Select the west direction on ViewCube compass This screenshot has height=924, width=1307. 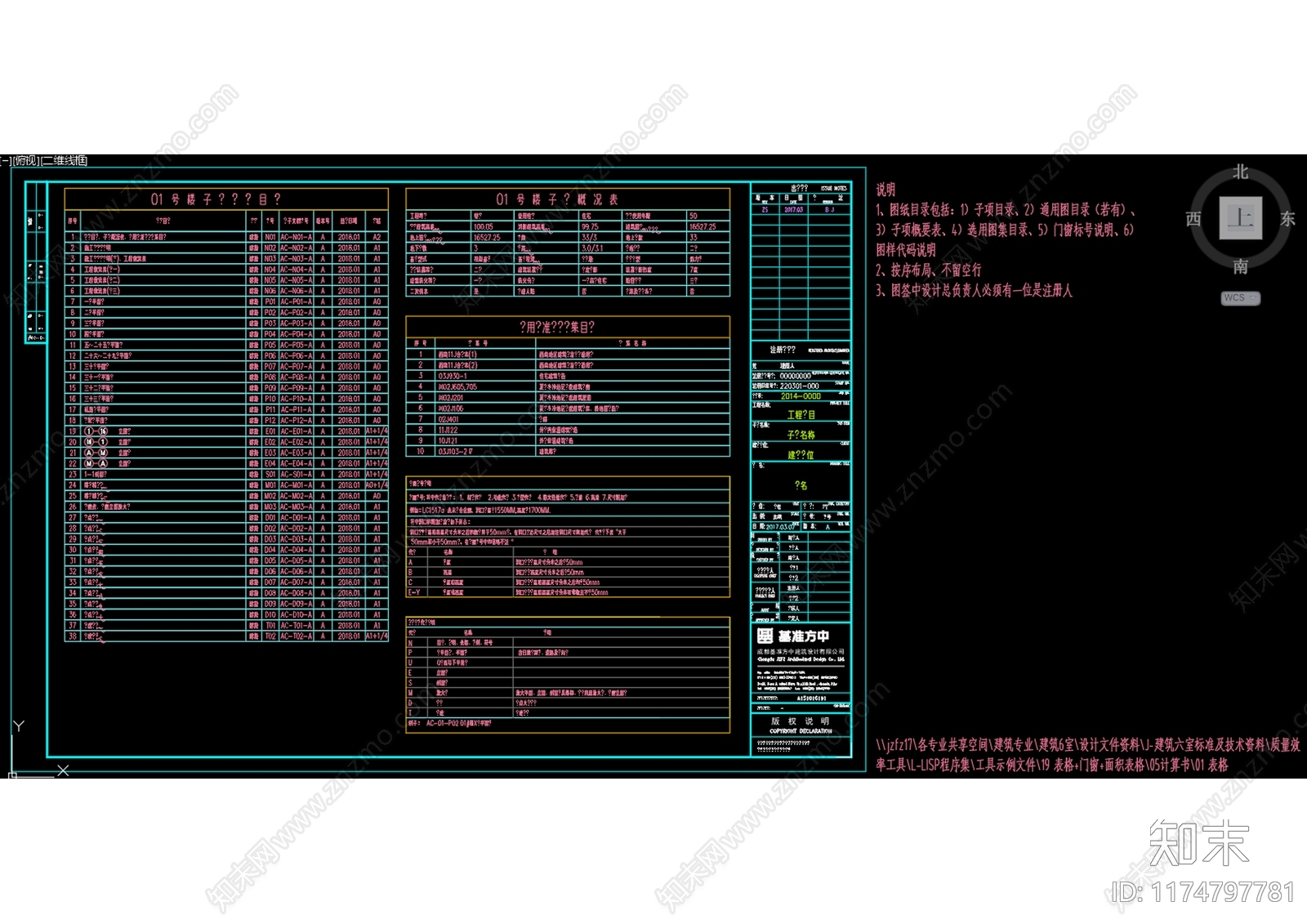1193,219
